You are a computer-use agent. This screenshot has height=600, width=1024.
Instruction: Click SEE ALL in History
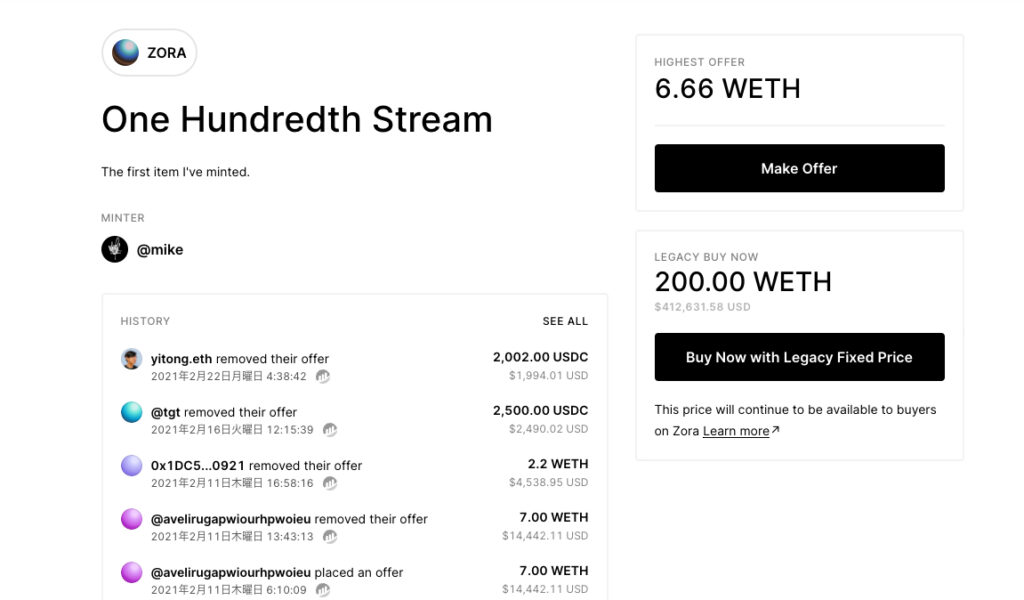coord(565,321)
